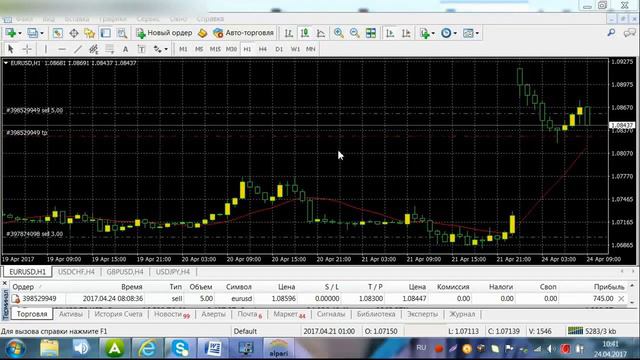Switch to История Счета tab
The height and width of the screenshot is (360, 640).
pos(118,314)
